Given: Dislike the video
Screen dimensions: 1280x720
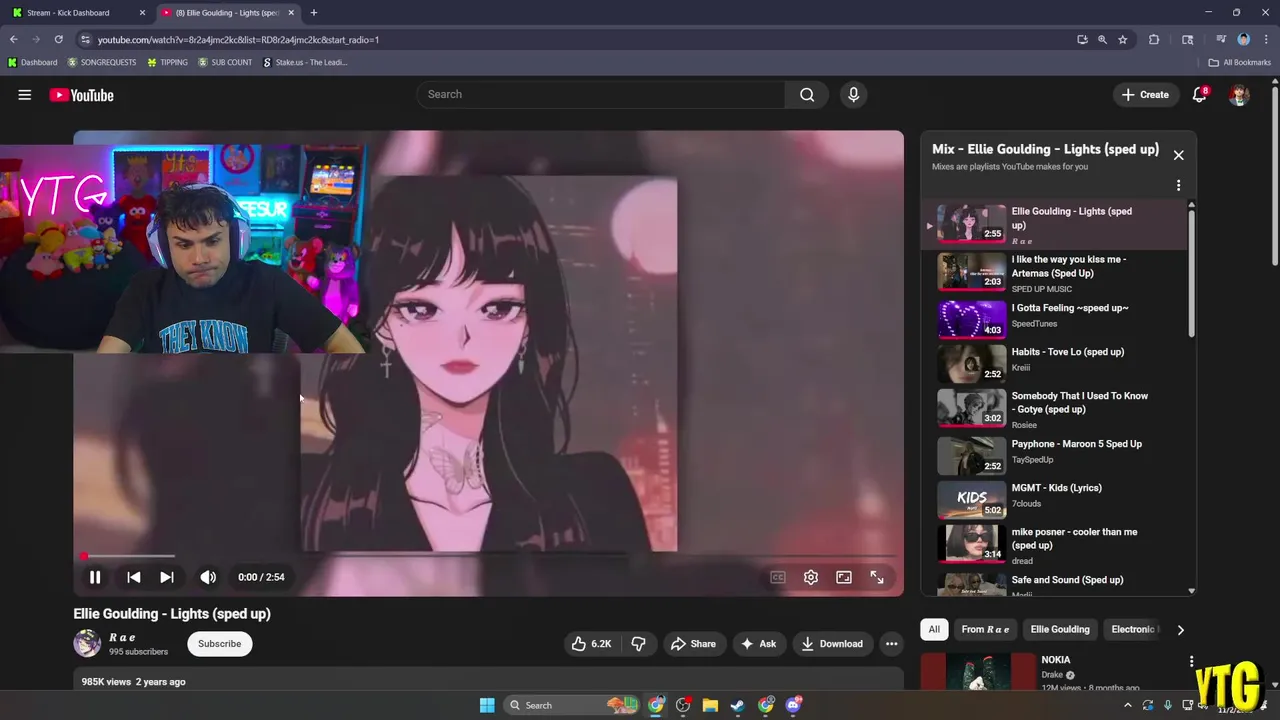Looking at the screenshot, I should (638, 644).
